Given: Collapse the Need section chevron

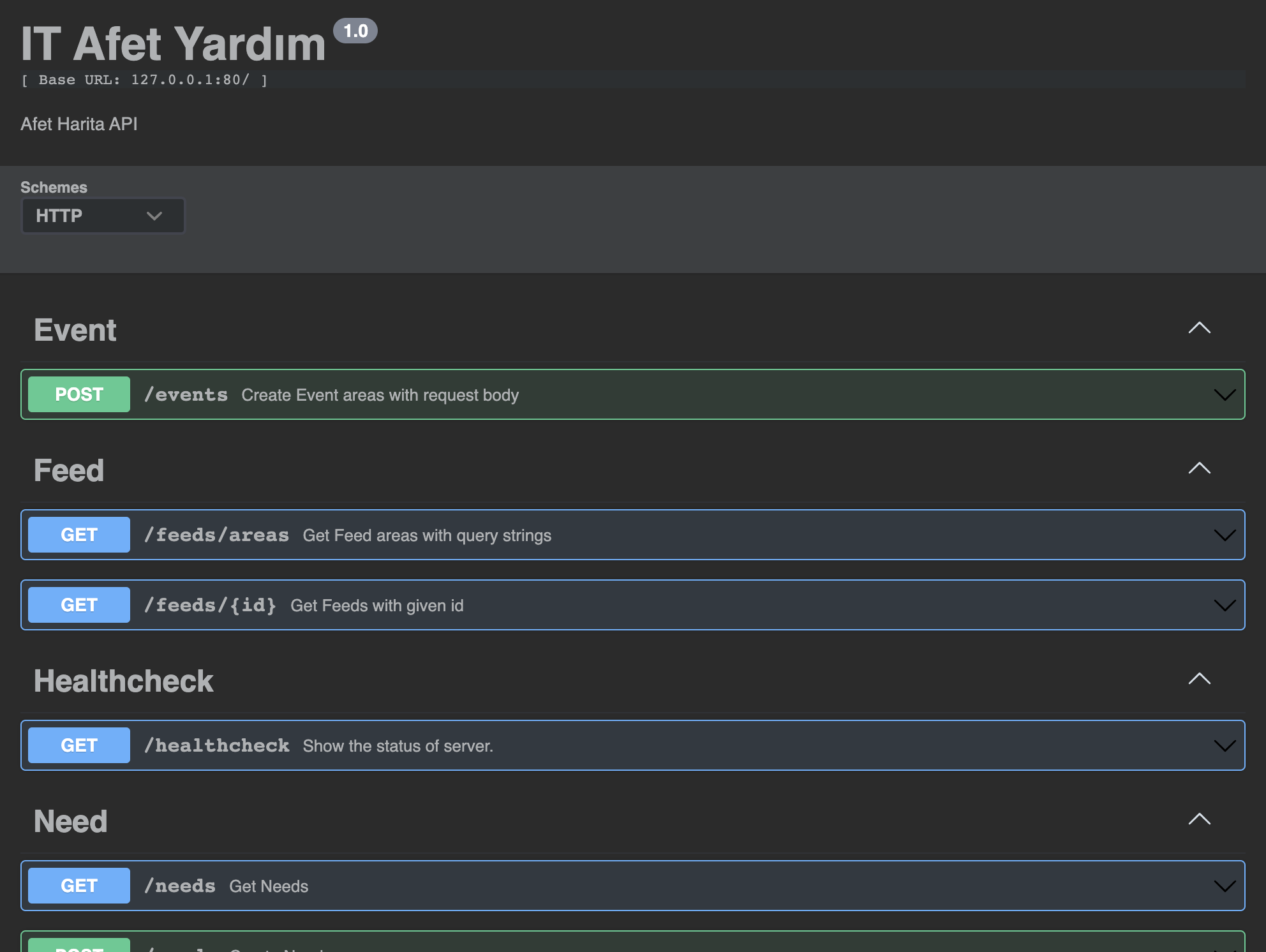Looking at the screenshot, I should tap(1199, 819).
